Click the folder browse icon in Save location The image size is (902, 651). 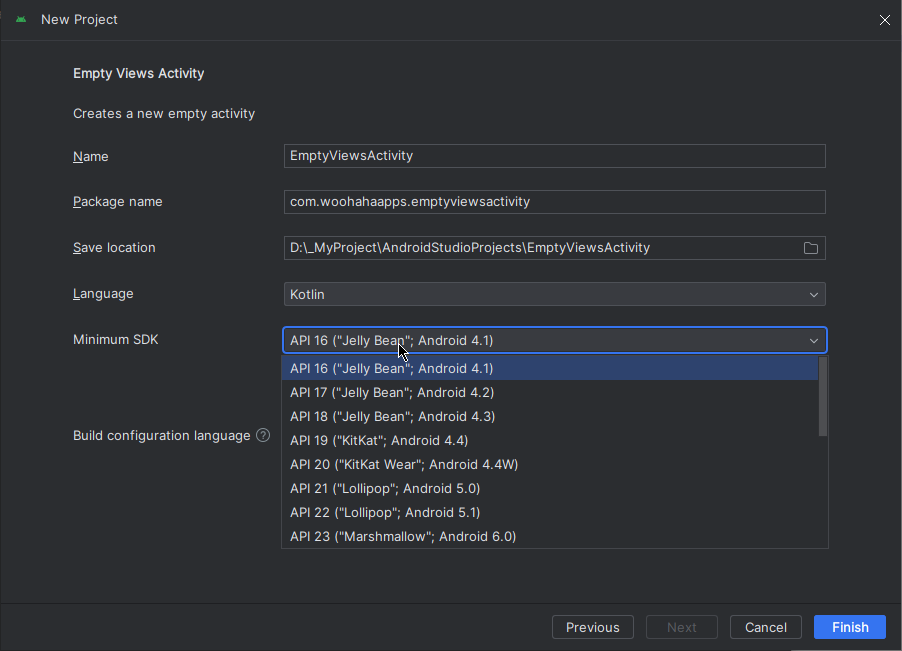tap(811, 248)
